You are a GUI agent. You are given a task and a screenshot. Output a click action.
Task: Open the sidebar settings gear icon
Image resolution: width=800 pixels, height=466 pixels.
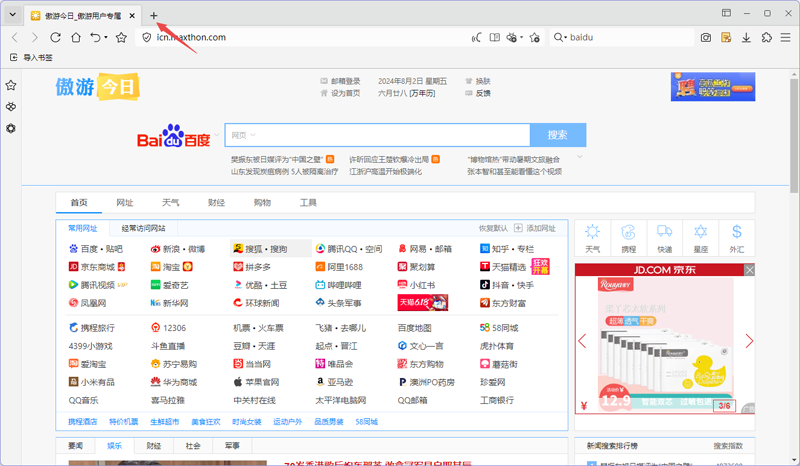[x=11, y=128]
